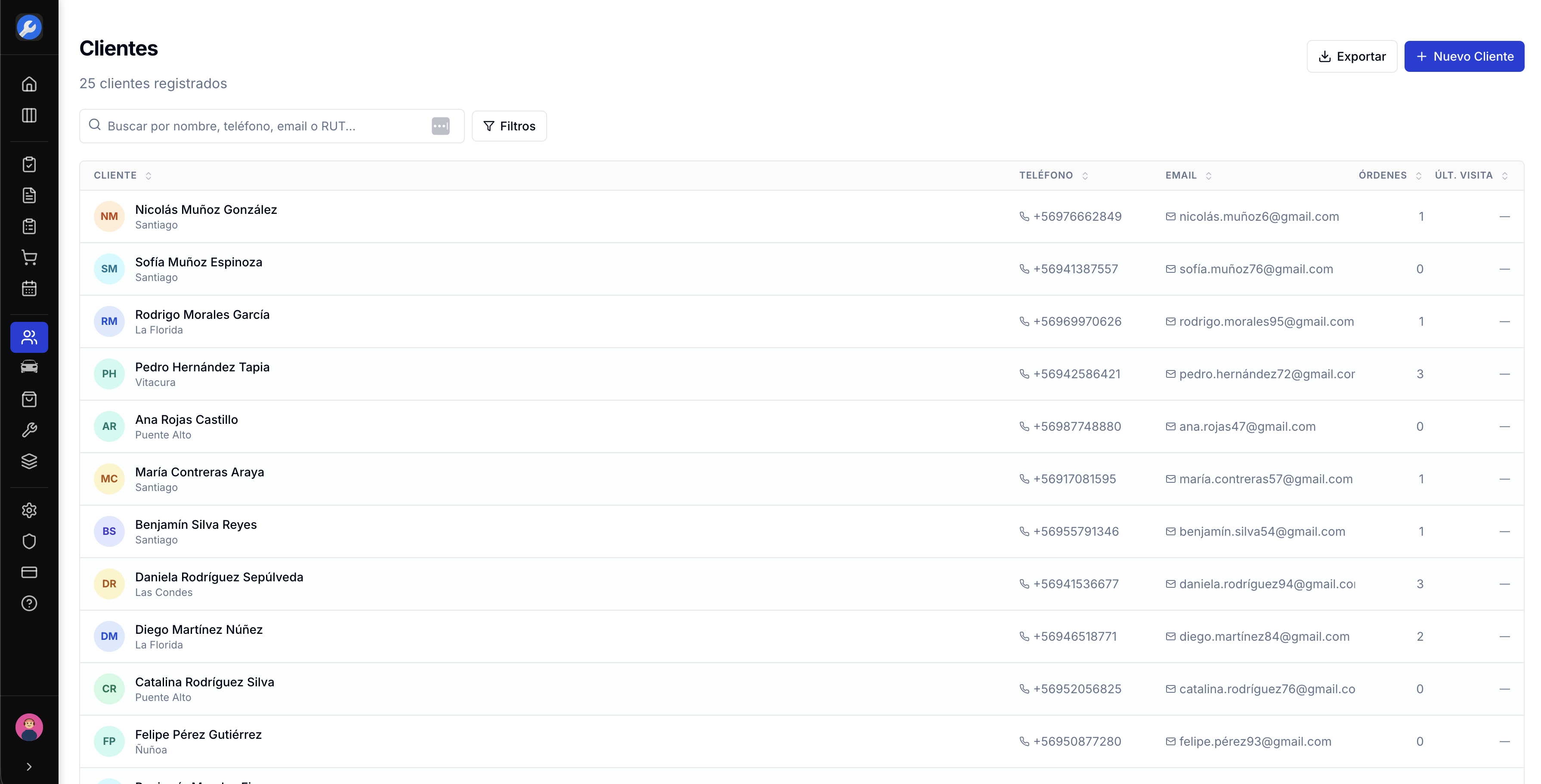This screenshot has width=1541, height=784.
Task: Open Rodrigo Morales García client row
Action: [801, 322]
